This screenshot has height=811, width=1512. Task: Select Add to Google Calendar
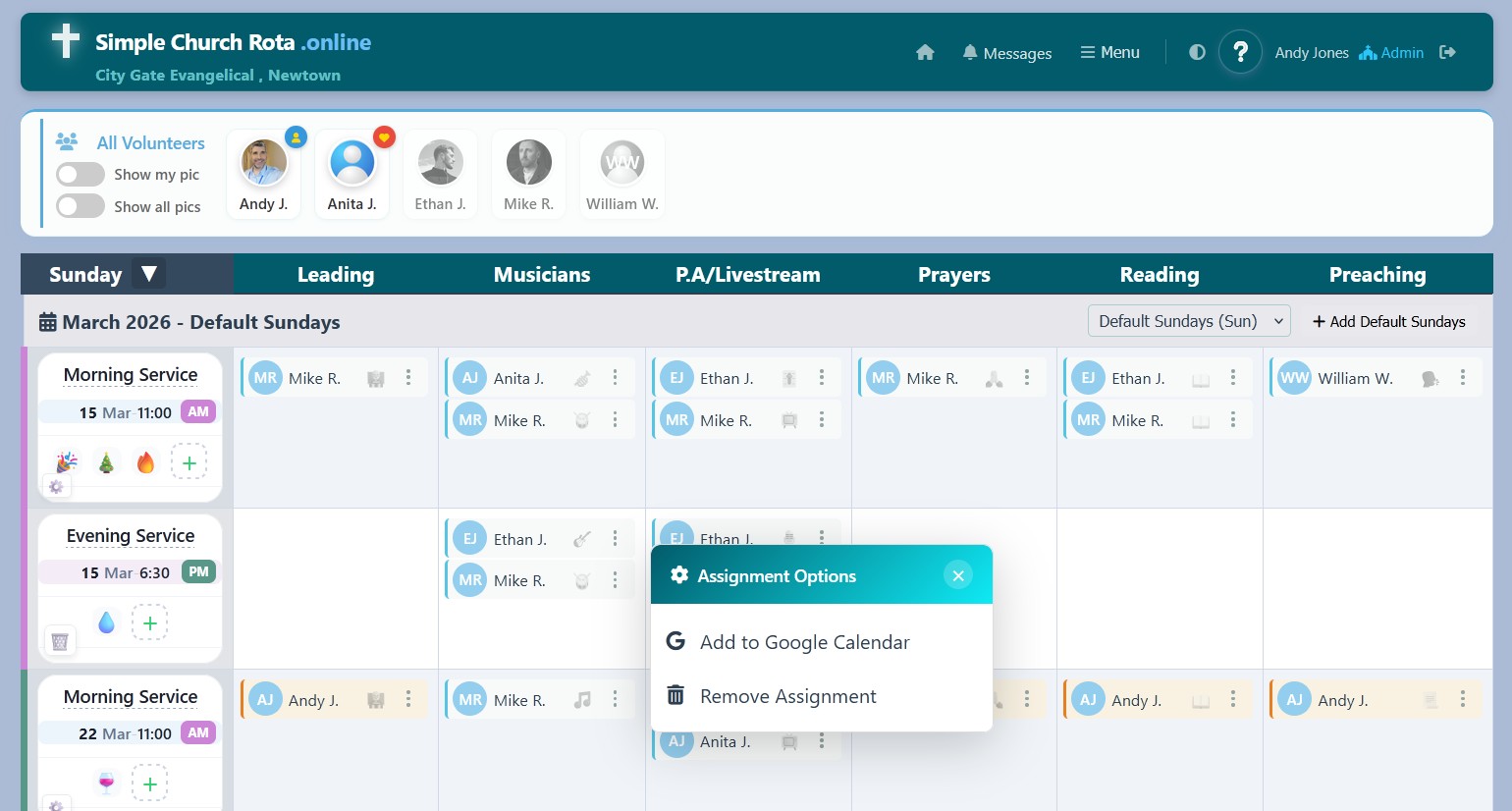(x=804, y=642)
